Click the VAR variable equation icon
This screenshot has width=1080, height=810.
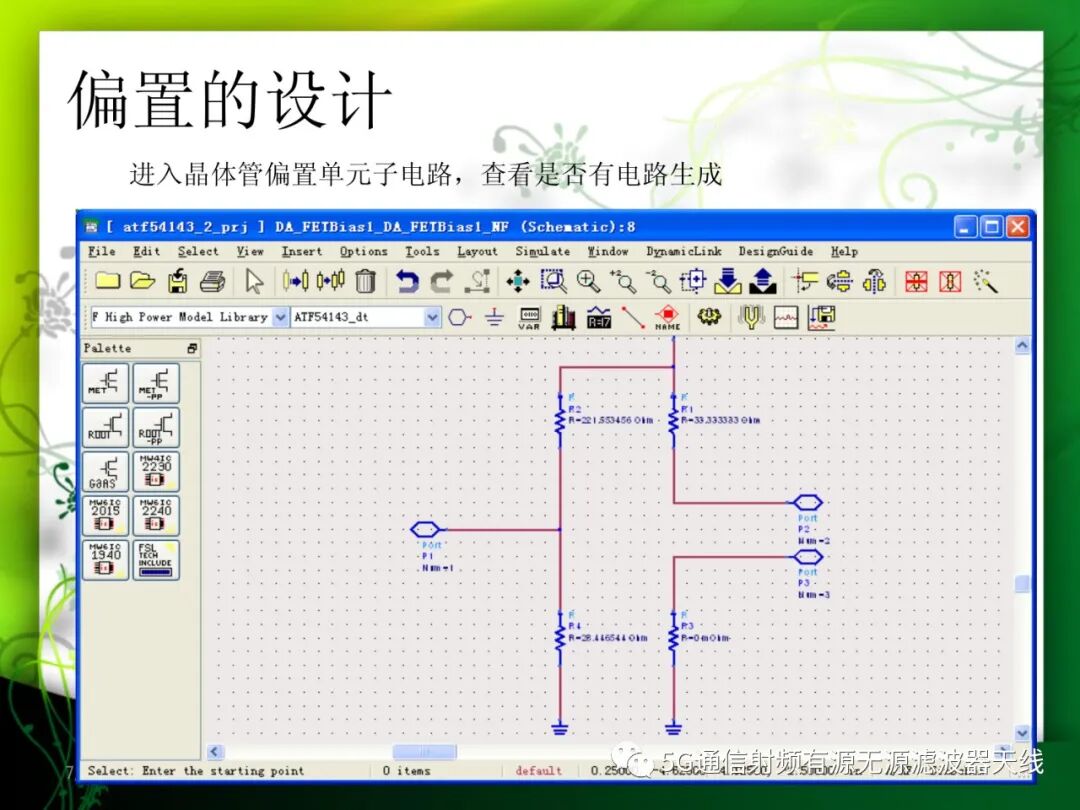529,318
